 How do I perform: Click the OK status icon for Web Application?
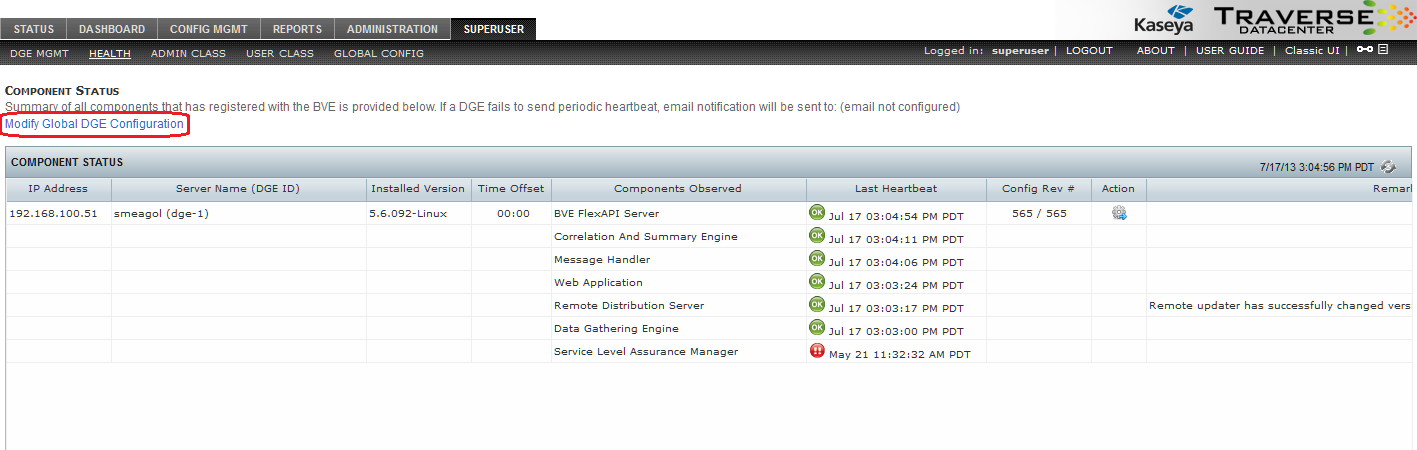817,281
